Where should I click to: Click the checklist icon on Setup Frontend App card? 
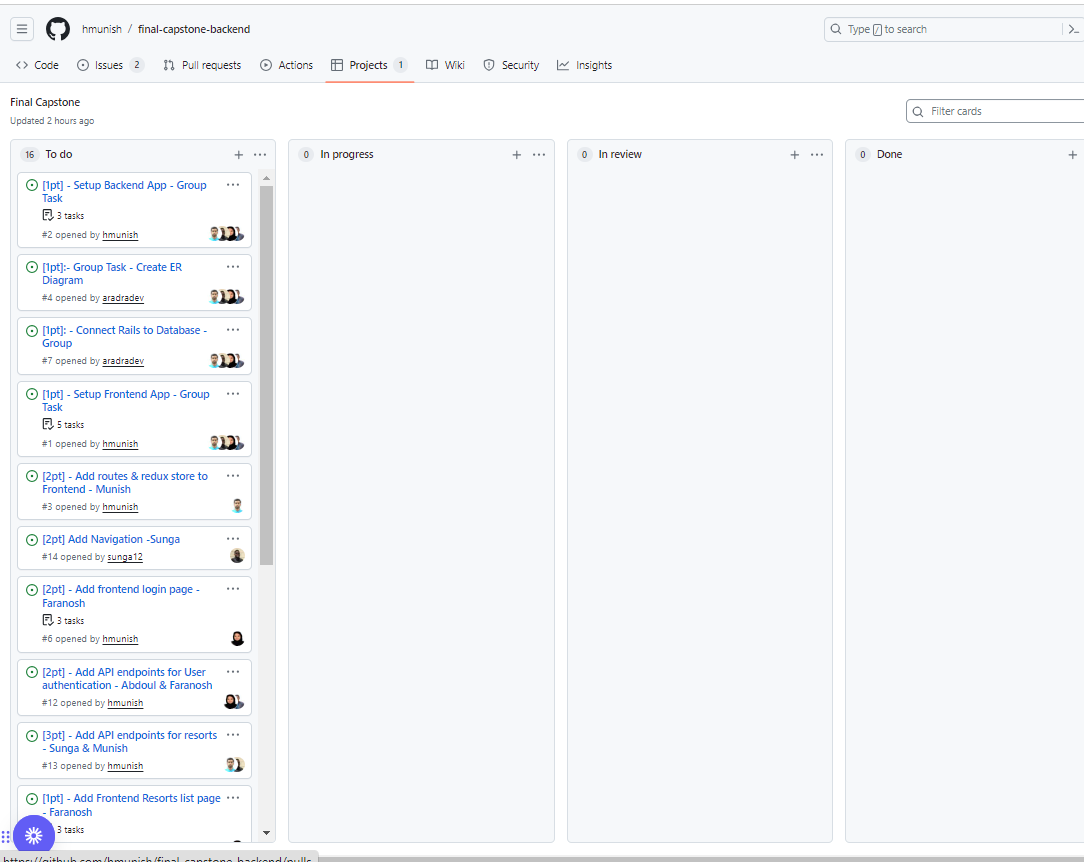pos(49,424)
